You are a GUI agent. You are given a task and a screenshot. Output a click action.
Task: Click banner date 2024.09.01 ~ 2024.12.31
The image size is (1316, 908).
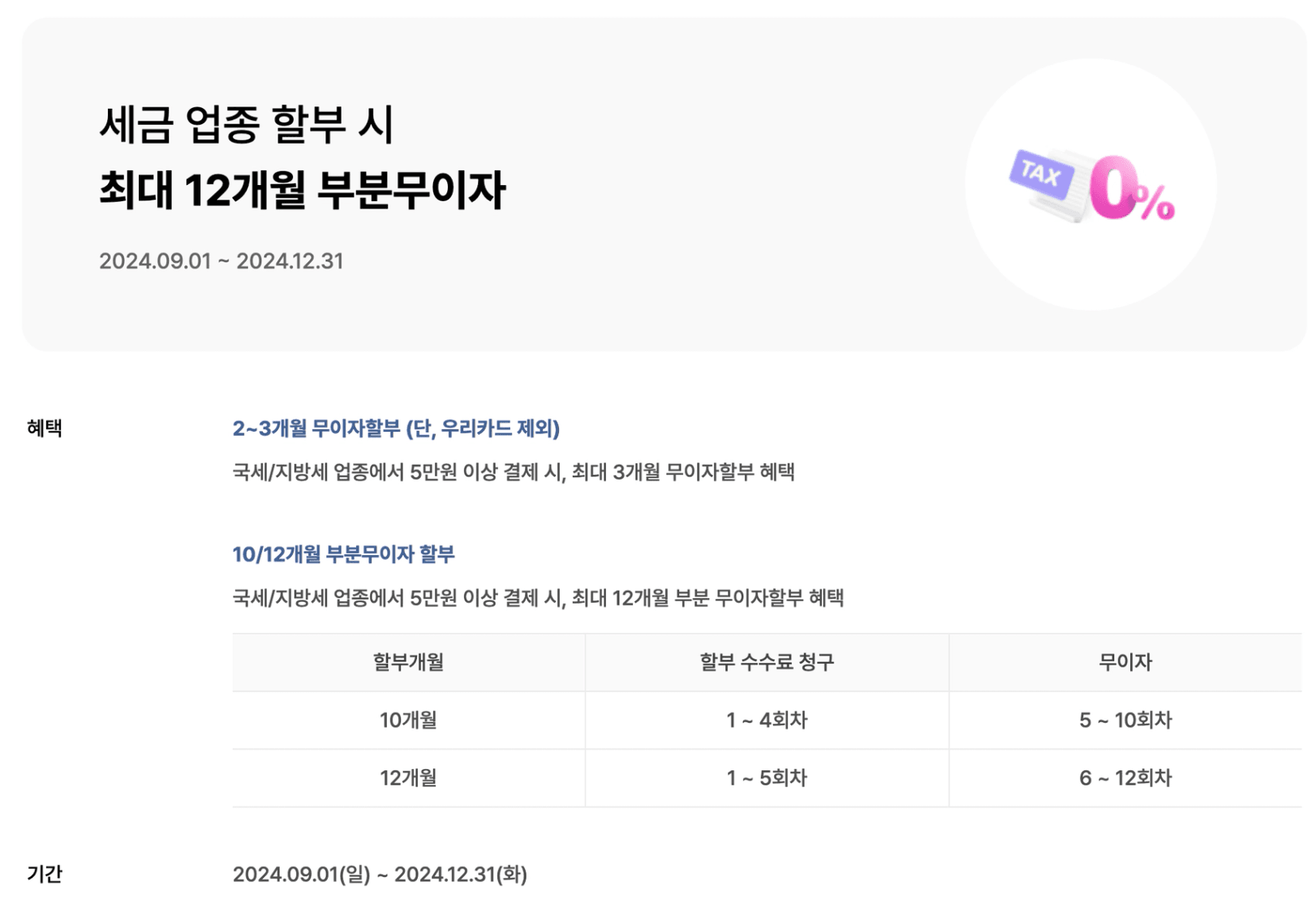pyautogui.click(x=221, y=261)
